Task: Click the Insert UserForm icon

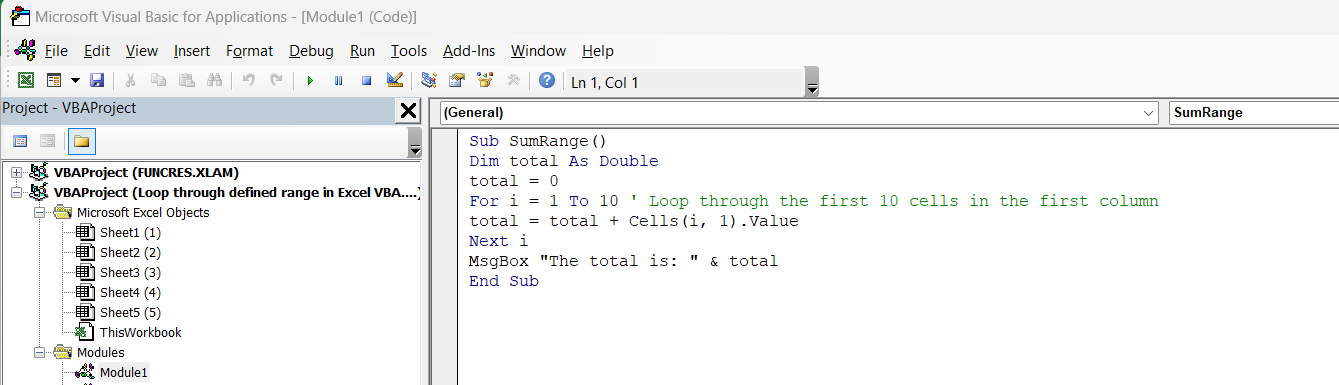Action: coord(53,81)
